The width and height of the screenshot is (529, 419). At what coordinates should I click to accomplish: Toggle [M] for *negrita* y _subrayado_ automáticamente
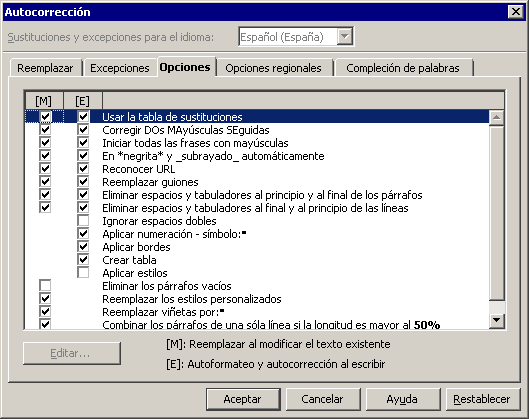(x=45, y=156)
